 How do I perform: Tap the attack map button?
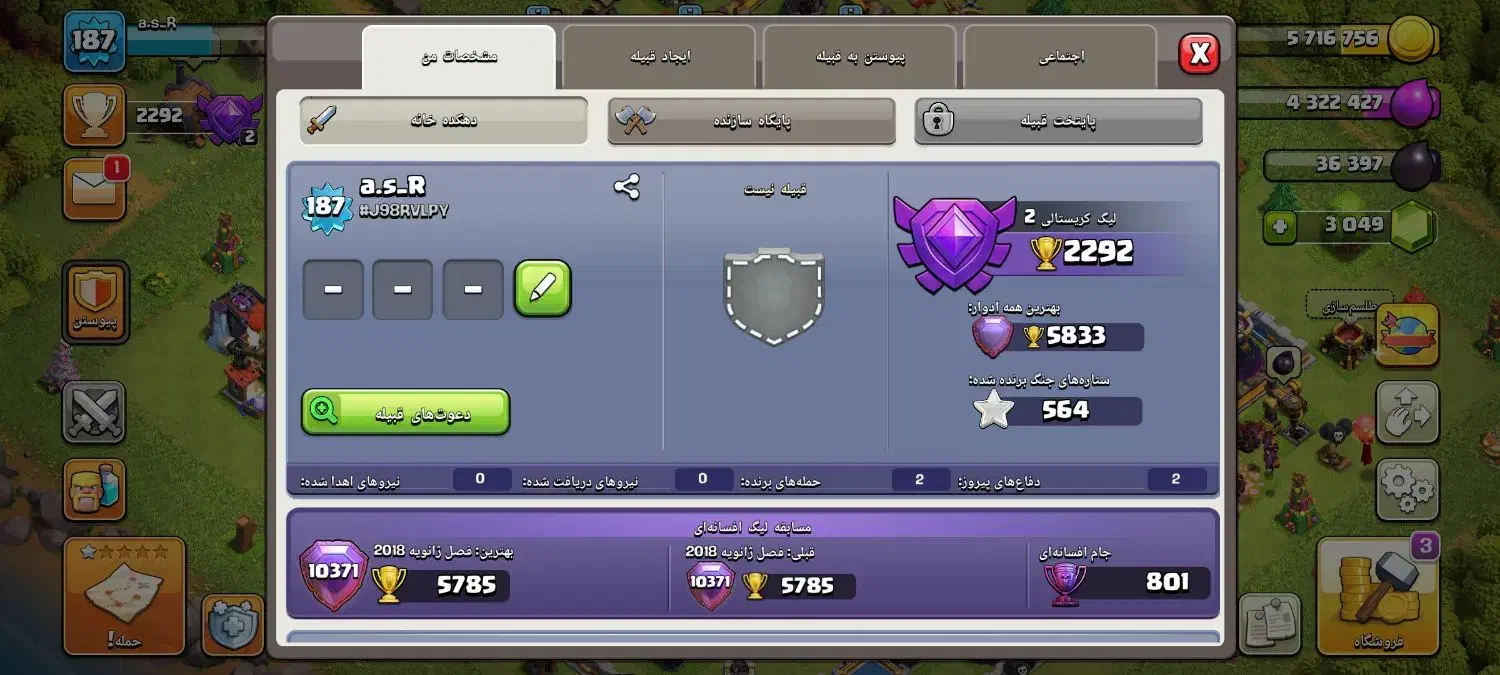point(125,596)
